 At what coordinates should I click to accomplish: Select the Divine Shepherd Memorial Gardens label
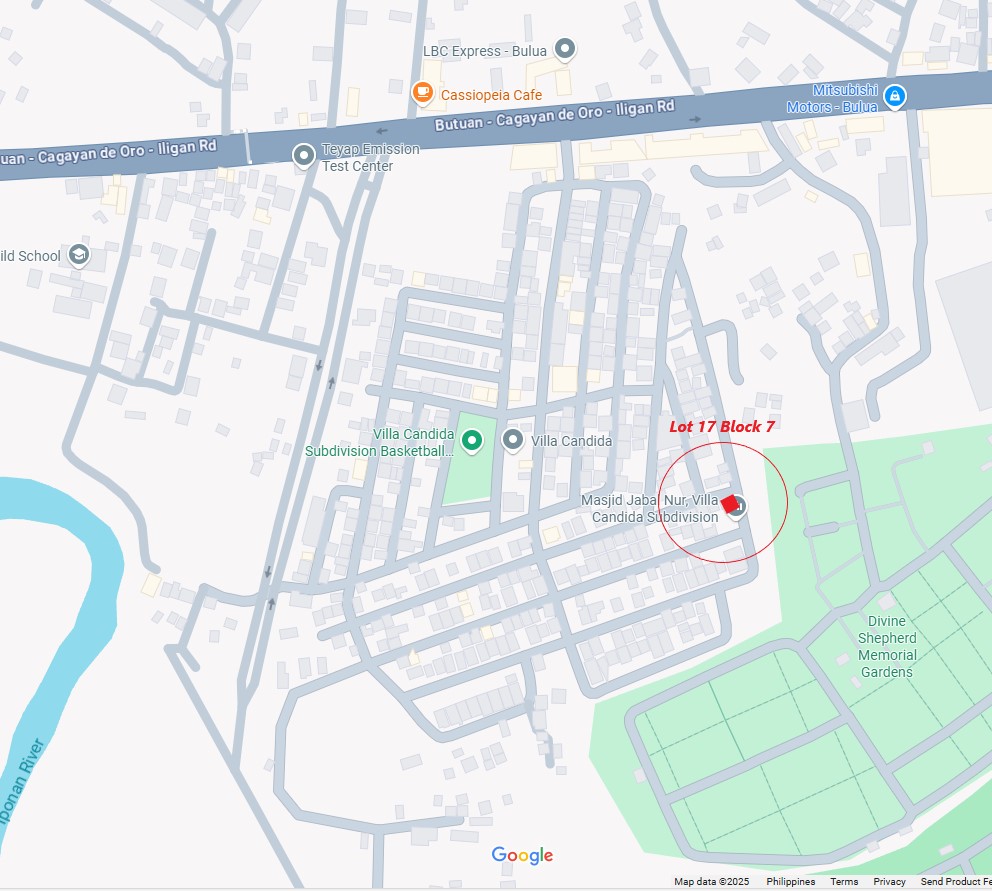(x=886, y=646)
